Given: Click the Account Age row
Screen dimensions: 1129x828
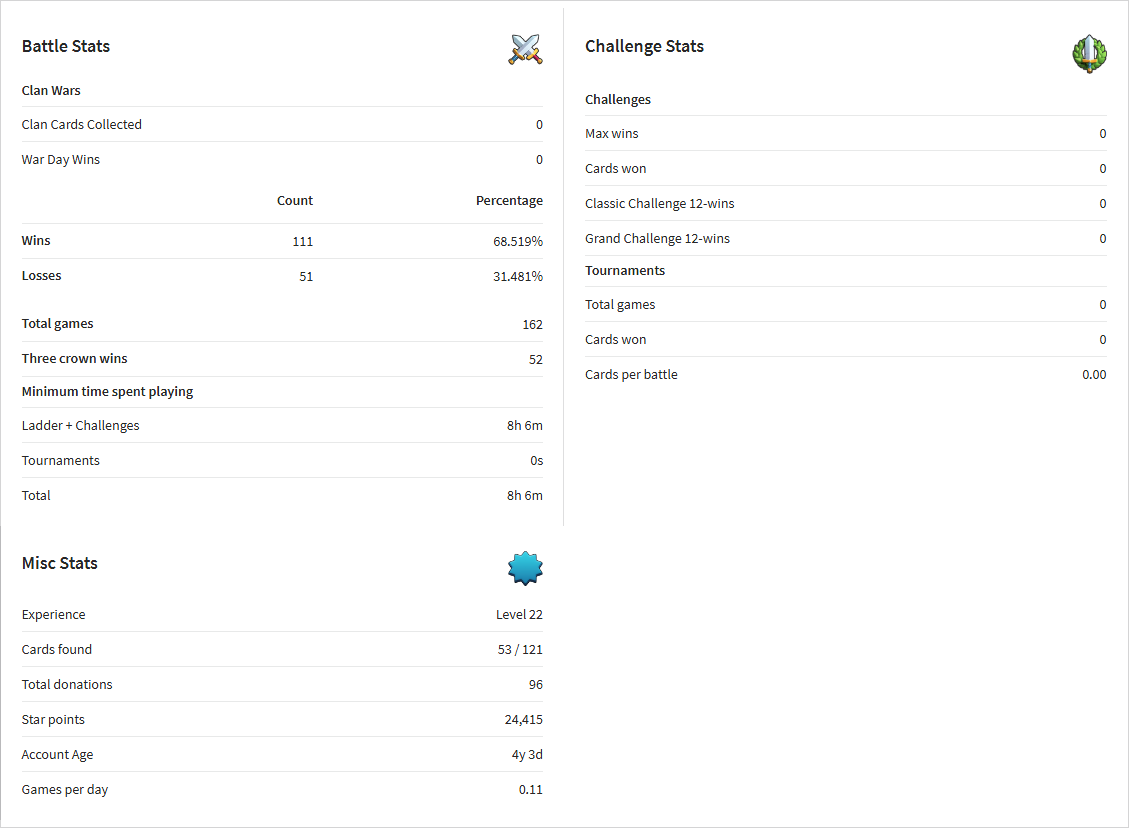Looking at the screenshot, I should 282,755.
